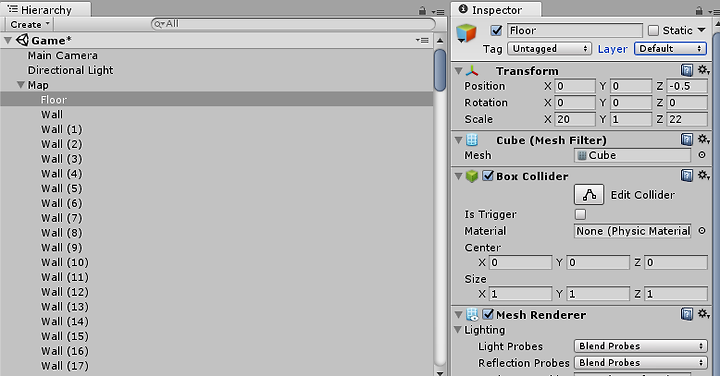Click the Box Collider green cube icon
Image resolution: width=720 pixels, height=376 pixels.
point(472,176)
